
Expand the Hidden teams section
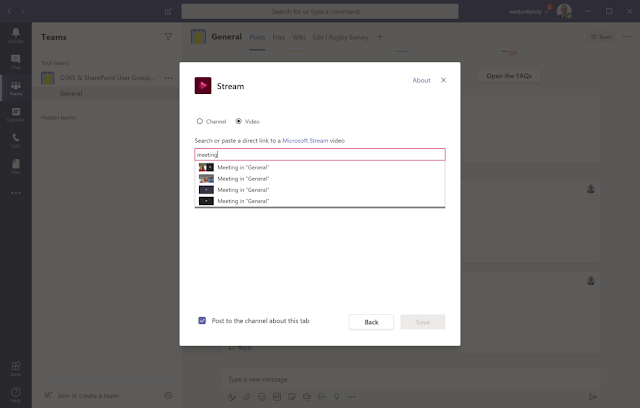pyautogui.click(x=58, y=118)
